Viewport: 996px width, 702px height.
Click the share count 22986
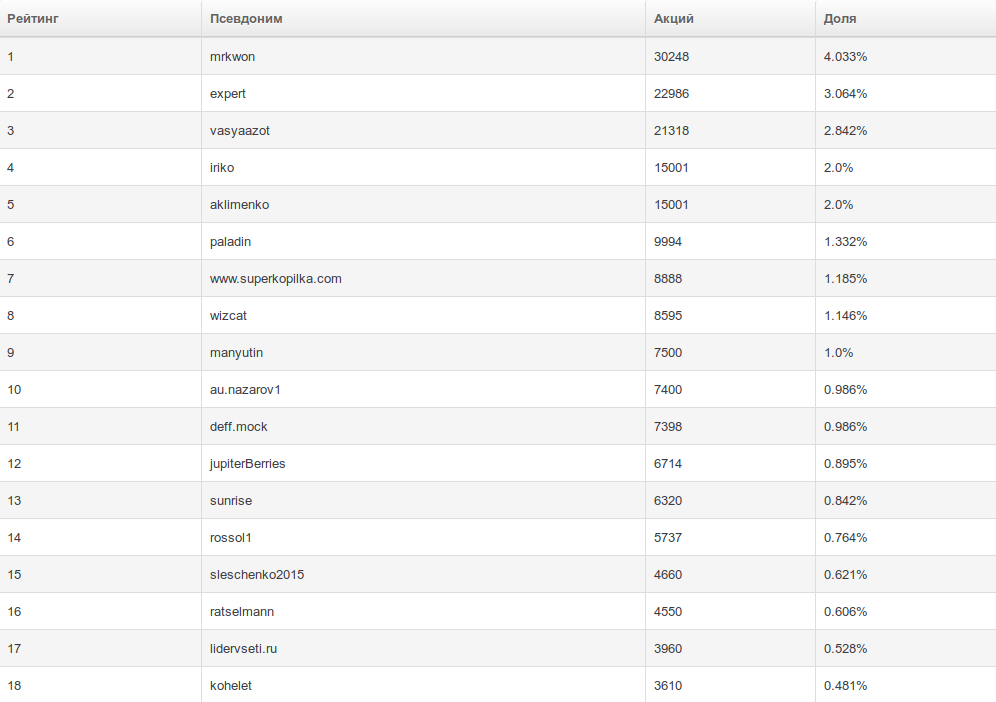coord(671,94)
